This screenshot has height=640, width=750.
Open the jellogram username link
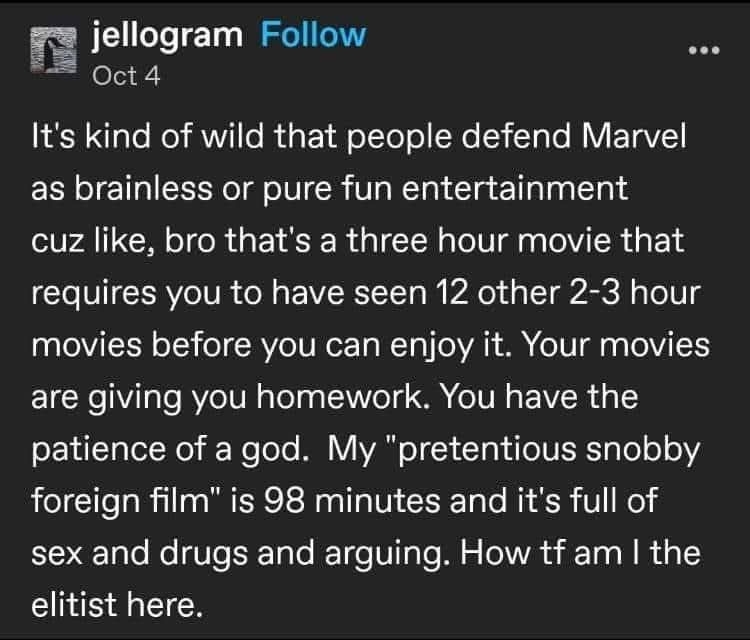(167, 35)
